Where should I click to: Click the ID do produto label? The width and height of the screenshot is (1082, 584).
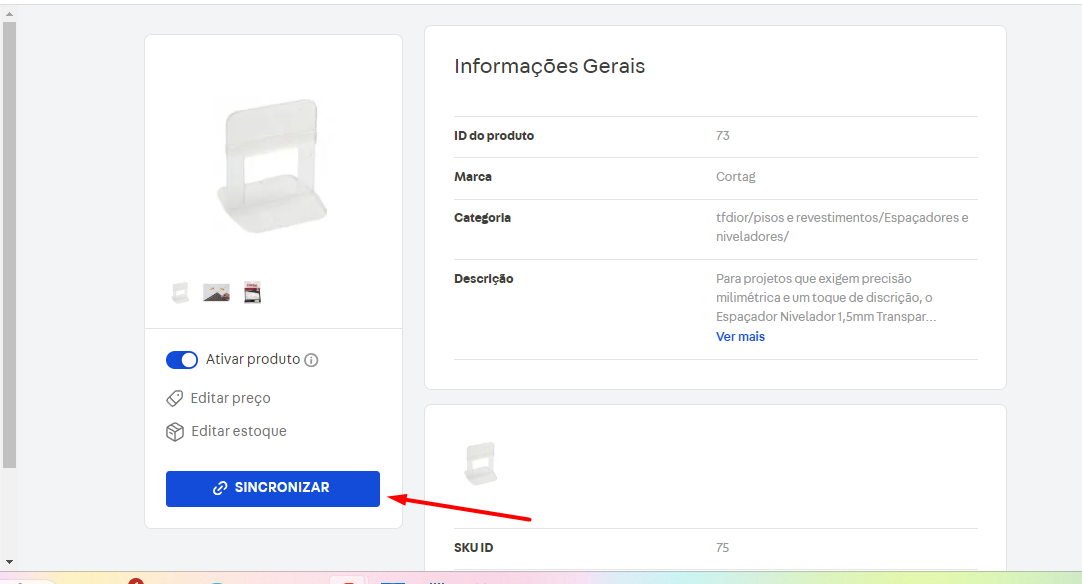494,136
